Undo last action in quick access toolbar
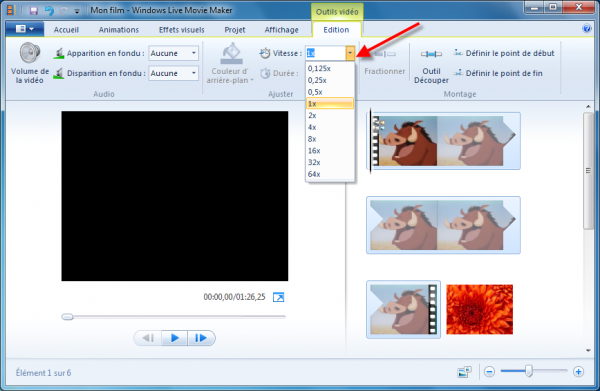This screenshot has width=600, height=391. coord(49,11)
